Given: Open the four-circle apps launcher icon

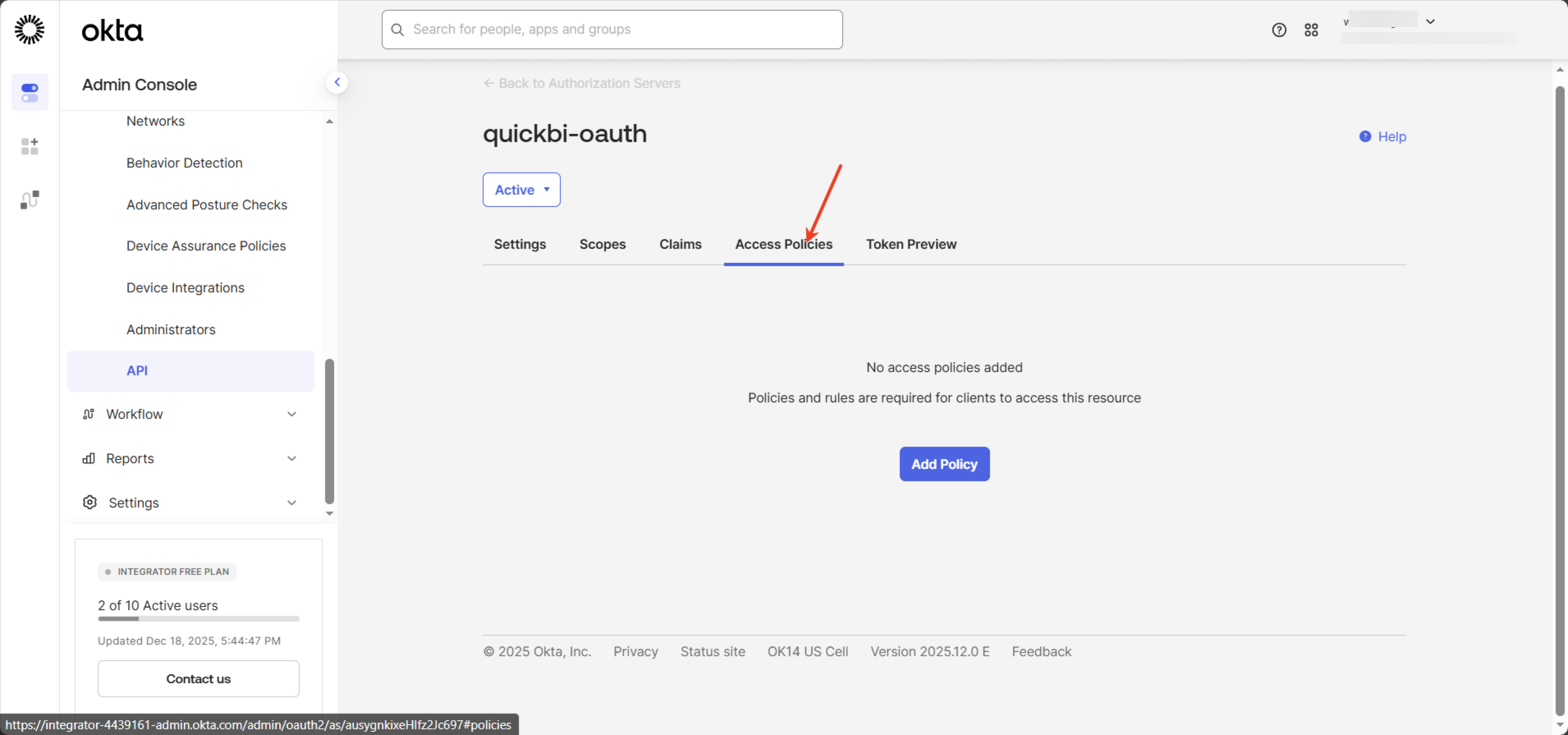Looking at the screenshot, I should pos(1311,30).
